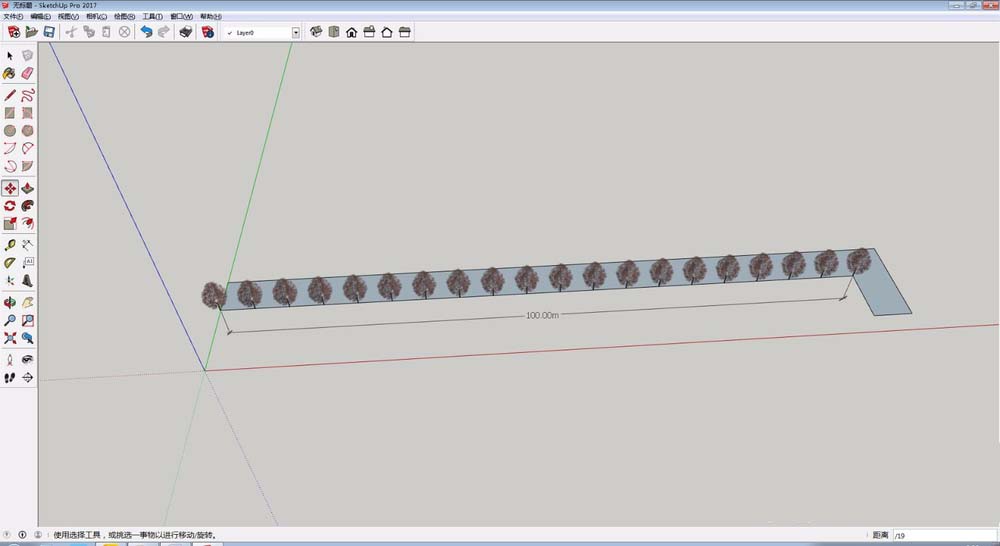Select the Eraser tool
Viewport: 1000px width, 546px height.
[27, 73]
